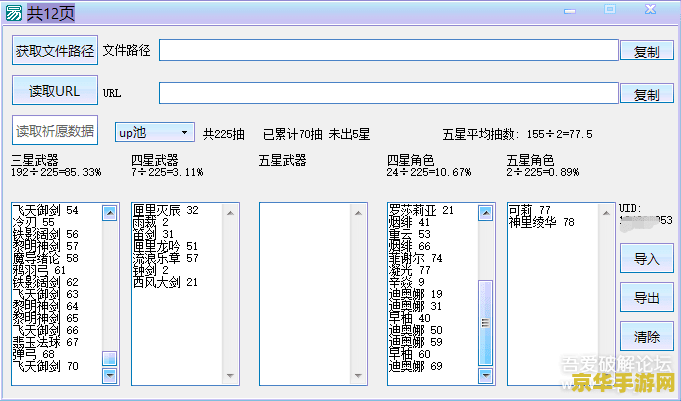Click the 五星平均抽数 statistic text
This screenshot has width=681, height=401.
pyautogui.click(x=517, y=134)
